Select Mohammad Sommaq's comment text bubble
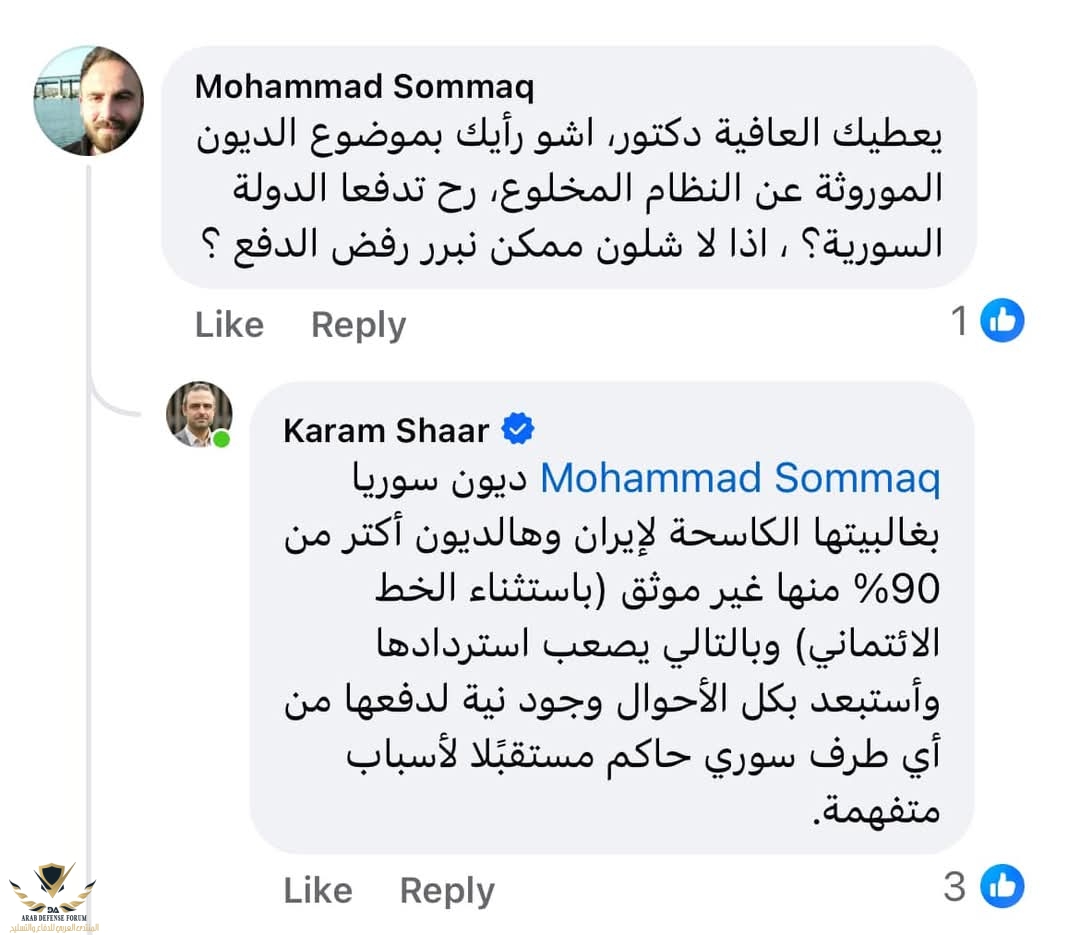This screenshot has width=1080, height=935. tap(568, 190)
